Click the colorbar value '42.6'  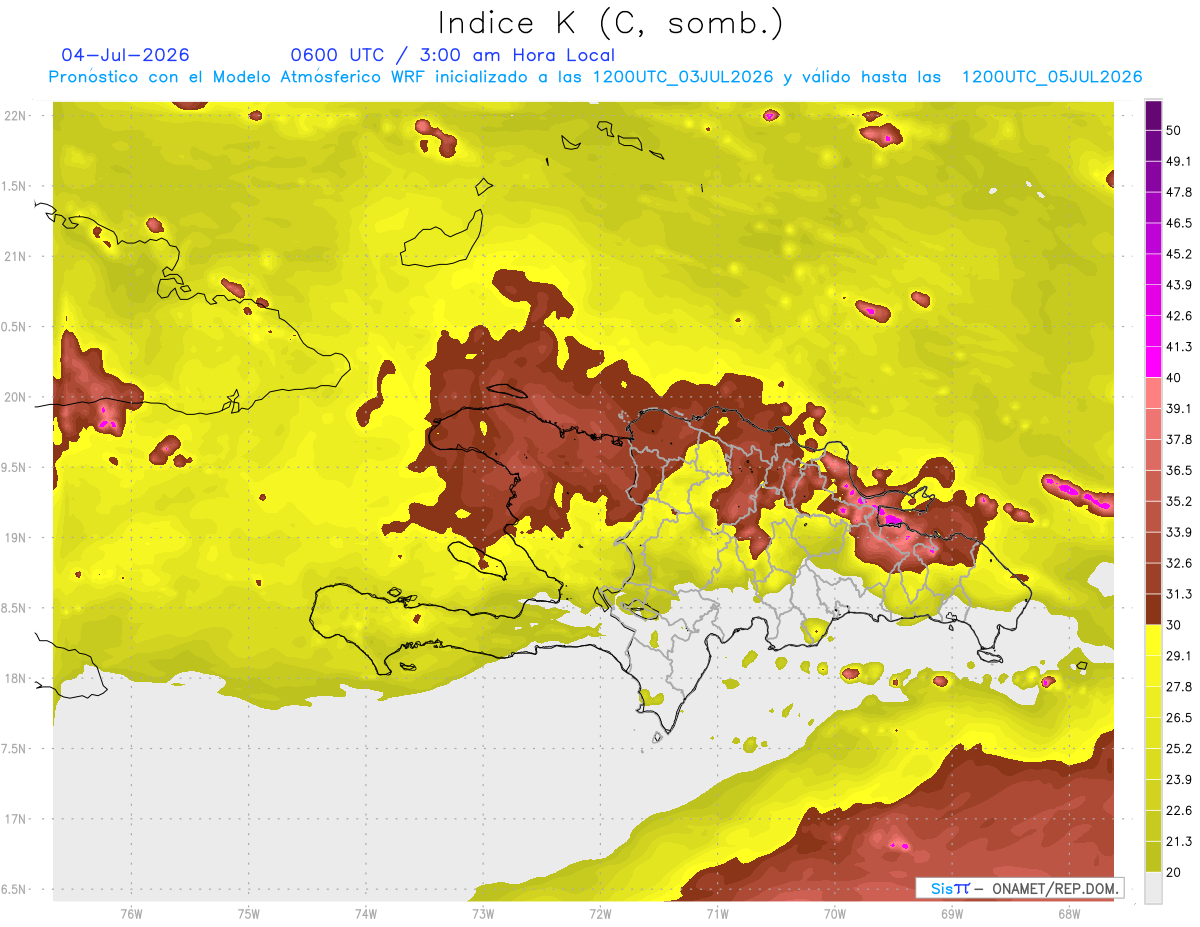coord(1179,316)
